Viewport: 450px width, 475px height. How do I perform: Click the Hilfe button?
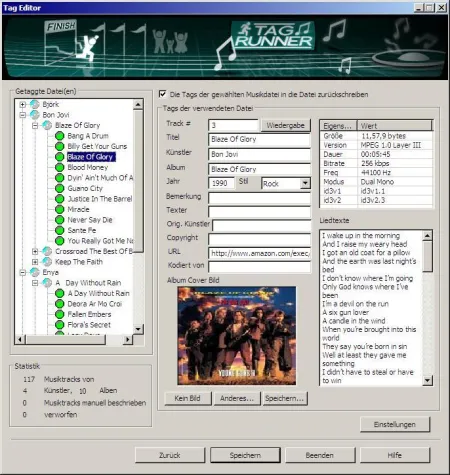click(x=395, y=455)
